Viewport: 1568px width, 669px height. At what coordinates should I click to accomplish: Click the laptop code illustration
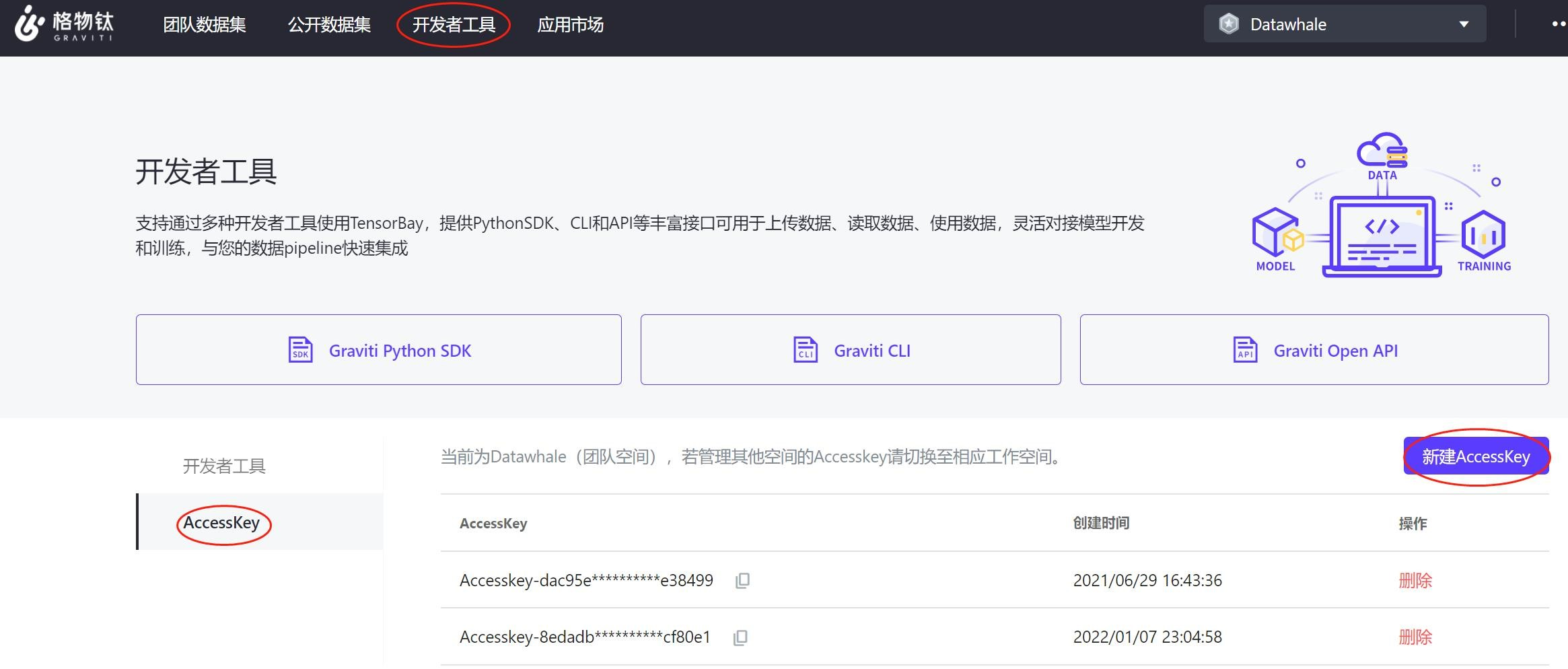click(x=1382, y=236)
